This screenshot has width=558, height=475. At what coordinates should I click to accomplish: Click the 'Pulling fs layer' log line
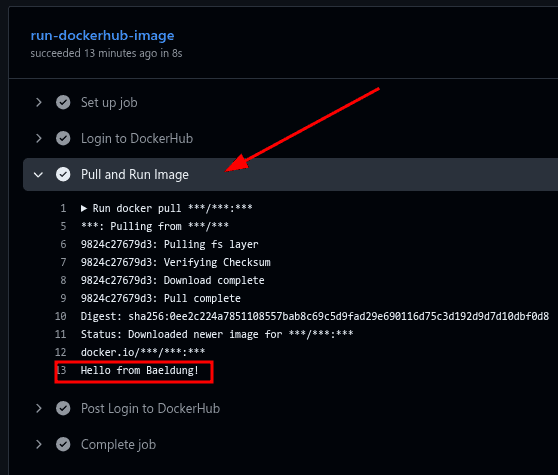coord(169,244)
